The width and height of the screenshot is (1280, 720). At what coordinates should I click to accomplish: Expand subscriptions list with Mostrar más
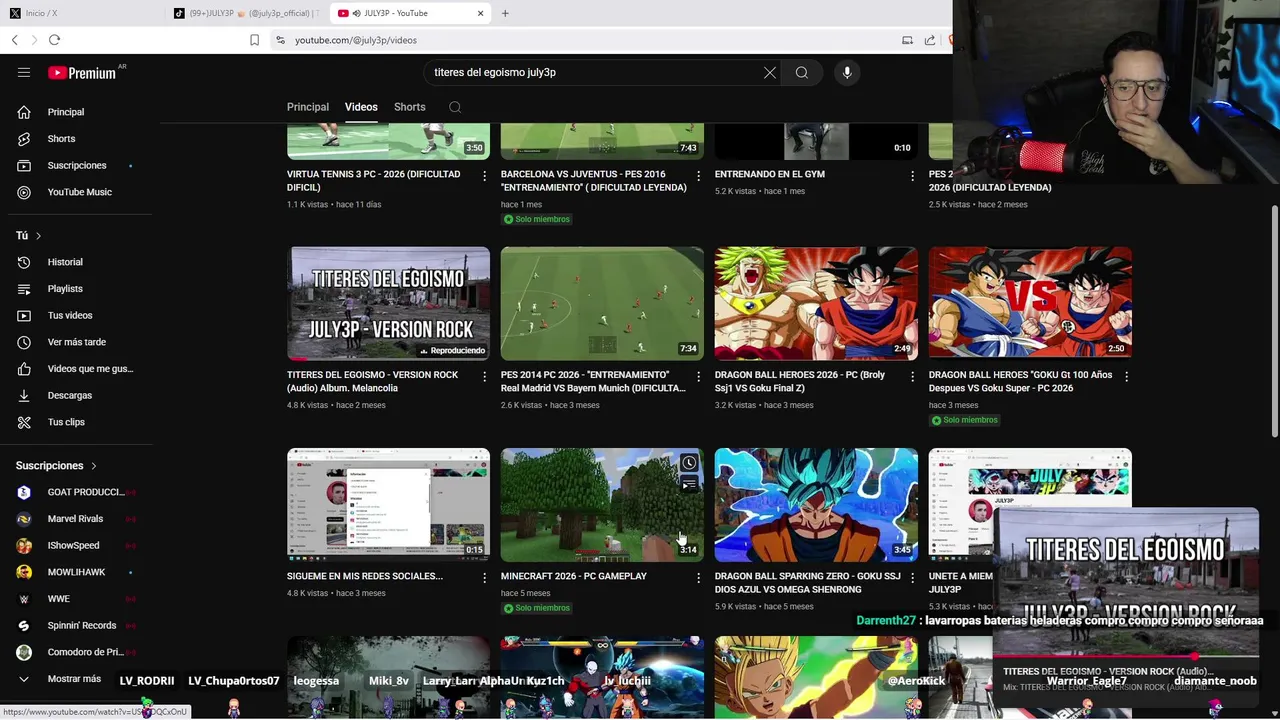pyautogui.click(x=76, y=679)
